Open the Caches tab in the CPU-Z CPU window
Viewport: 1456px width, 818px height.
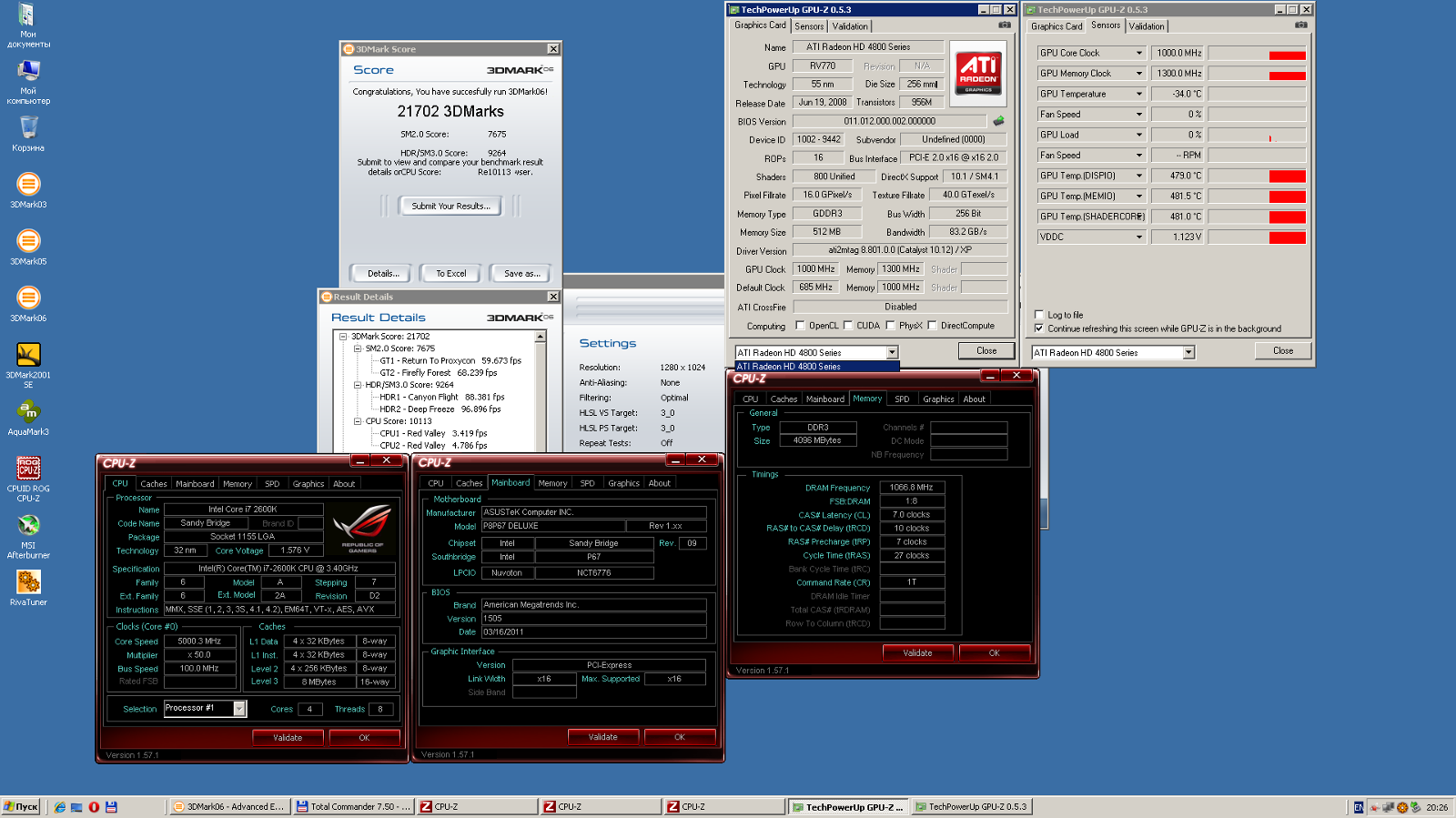154,484
